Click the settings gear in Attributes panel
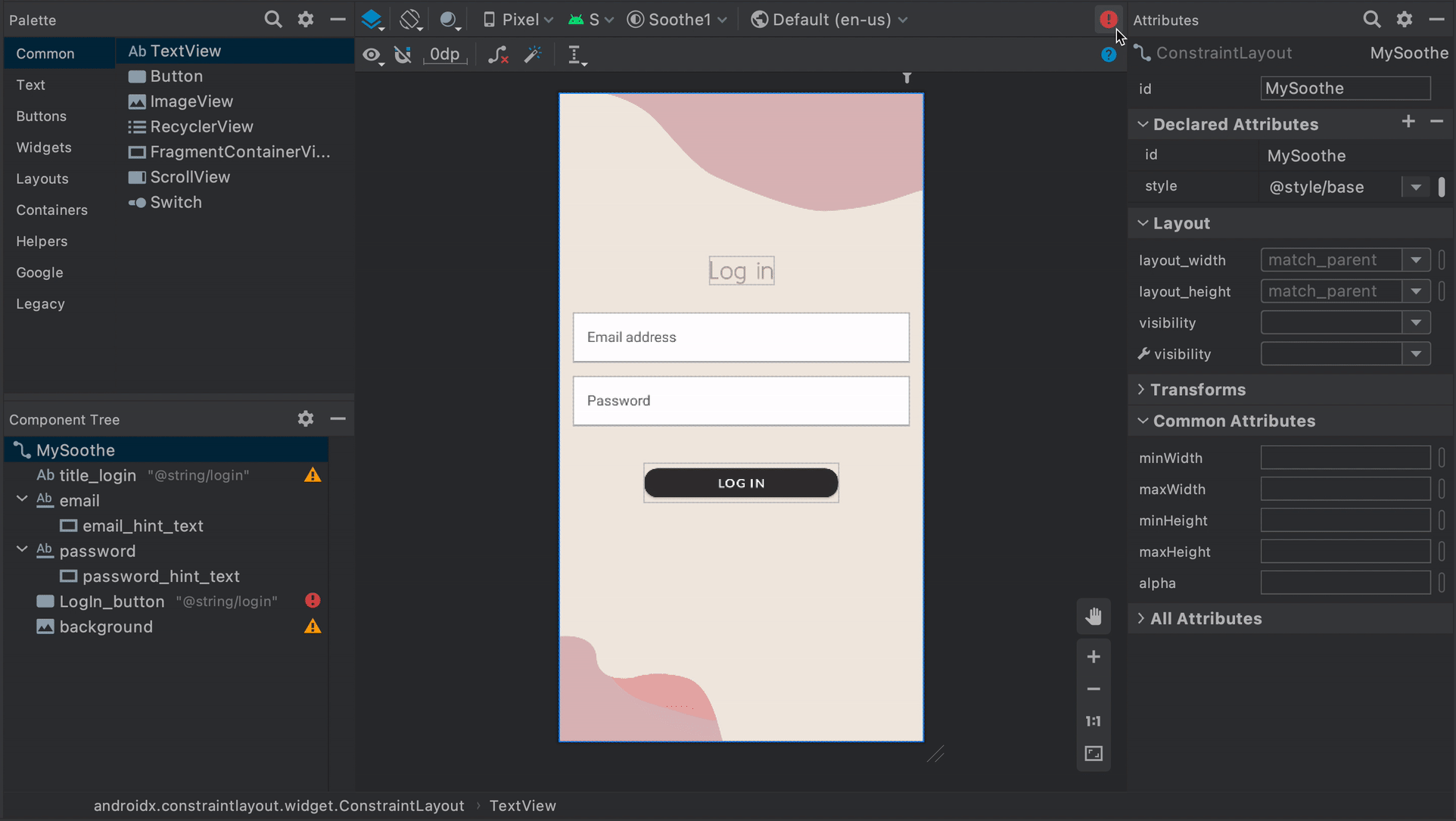Viewport: 1456px width, 821px height. click(1405, 19)
